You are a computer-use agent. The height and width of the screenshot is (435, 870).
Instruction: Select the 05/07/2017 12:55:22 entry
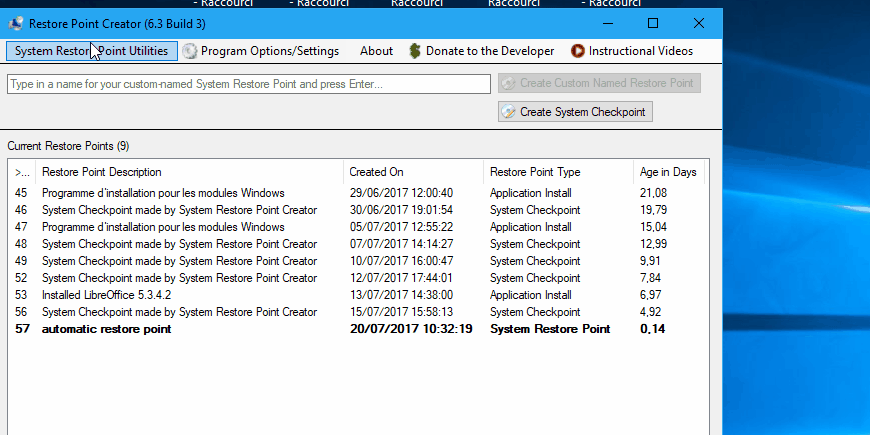tap(358, 227)
